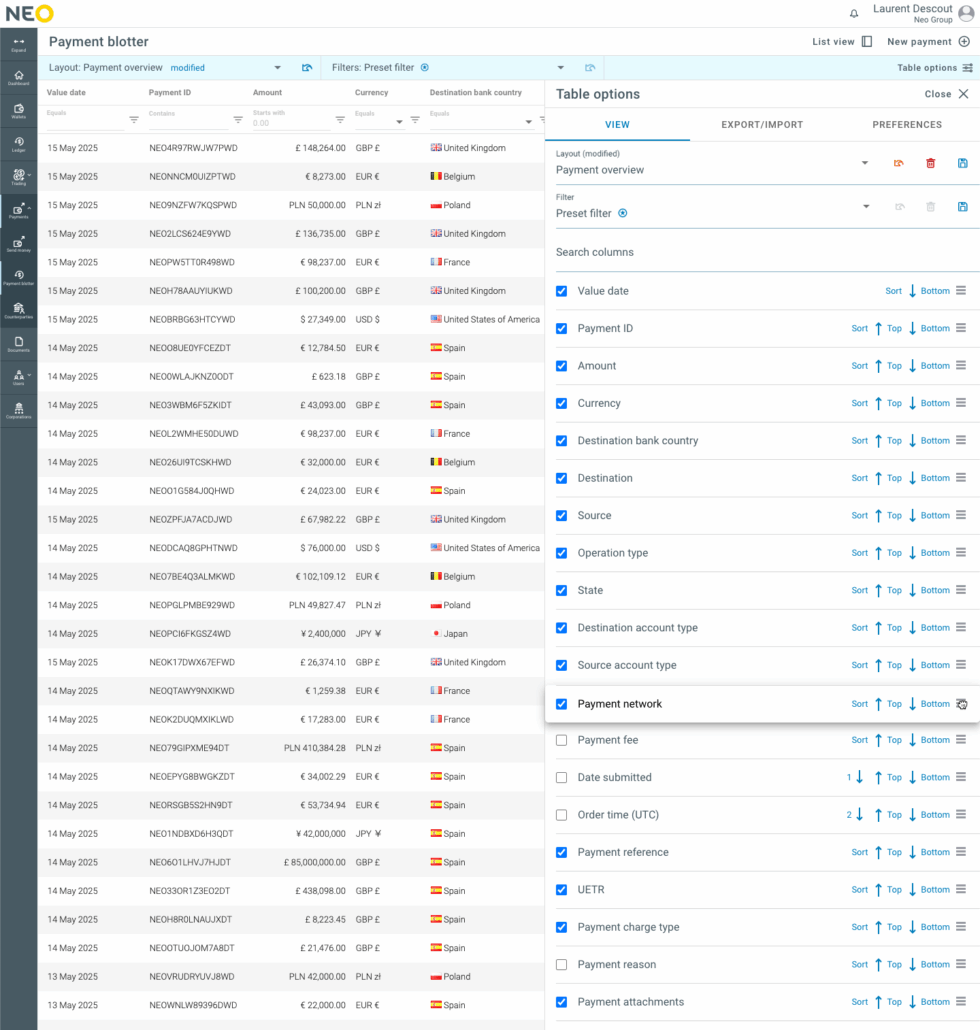The image size is (980, 1030).
Task: Go to Ledger in the sidebar
Action: [18, 144]
